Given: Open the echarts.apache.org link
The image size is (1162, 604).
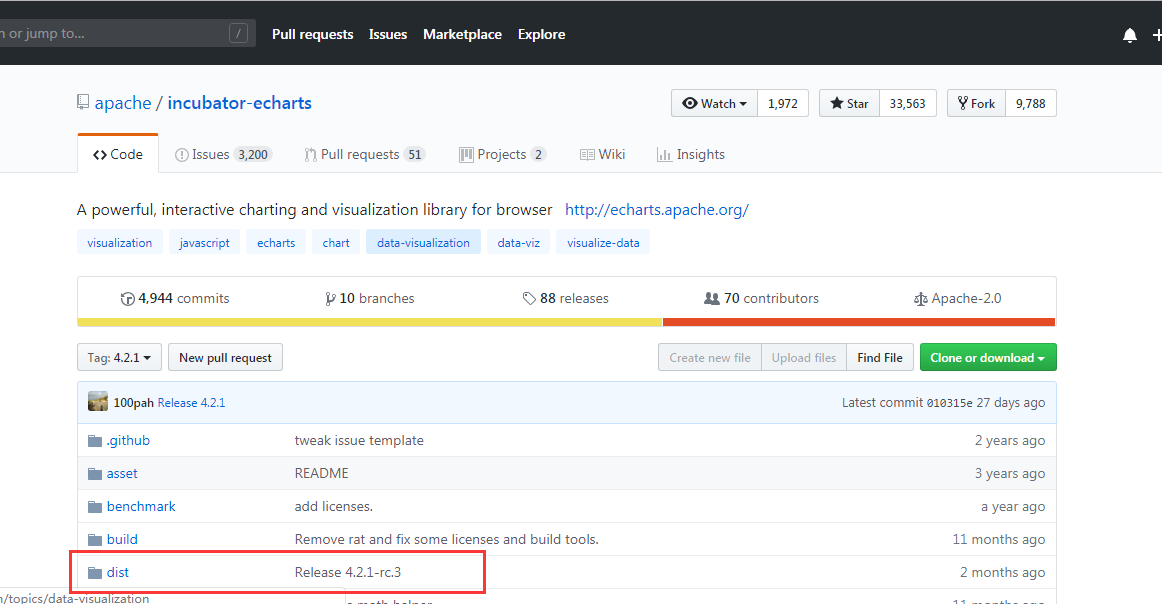Looking at the screenshot, I should 656,210.
